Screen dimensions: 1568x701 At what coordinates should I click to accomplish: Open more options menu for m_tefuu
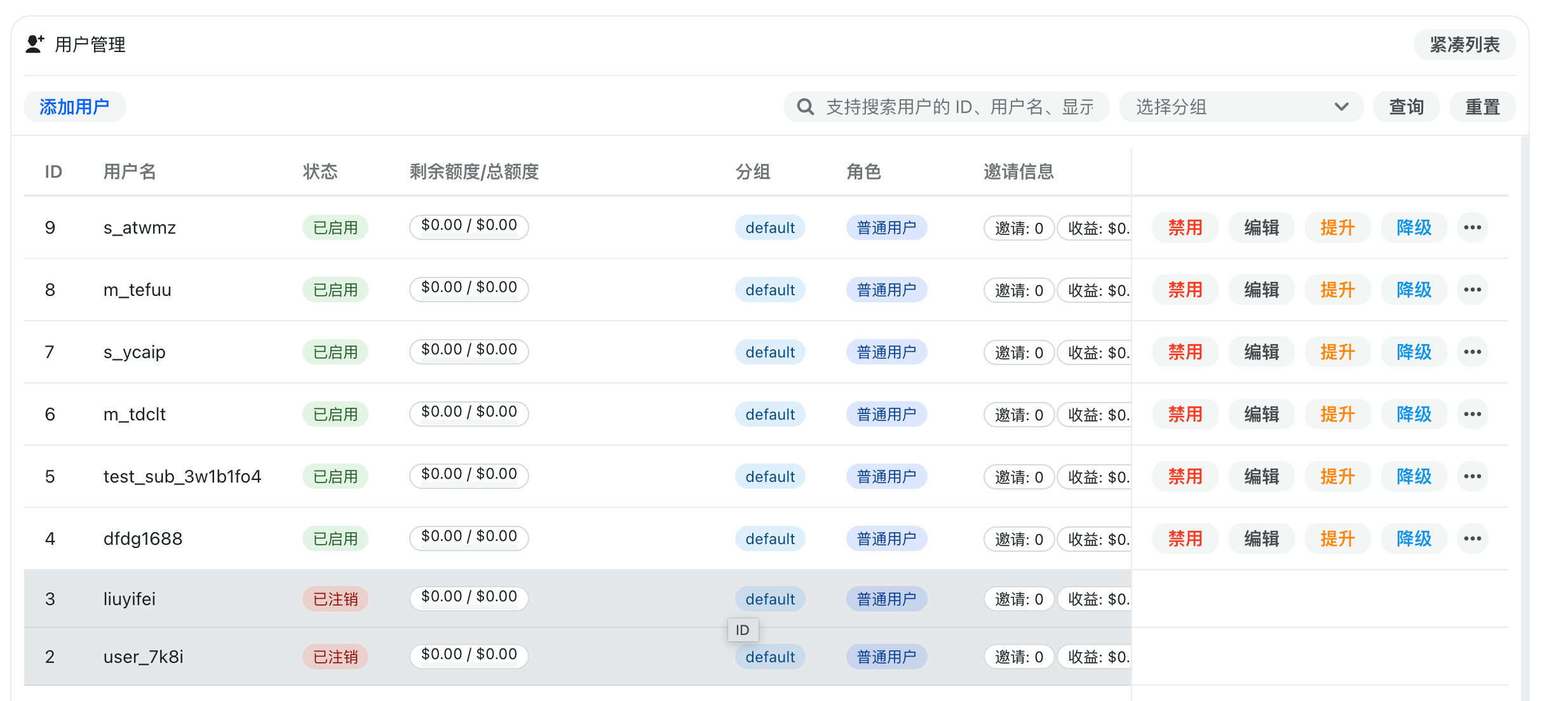pyautogui.click(x=1472, y=290)
